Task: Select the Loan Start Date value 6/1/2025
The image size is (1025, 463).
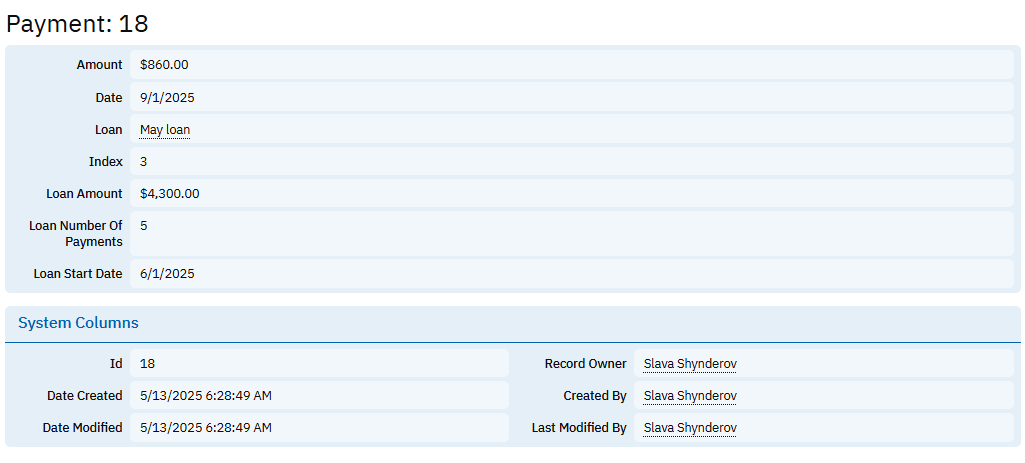Action: [167, 274]
